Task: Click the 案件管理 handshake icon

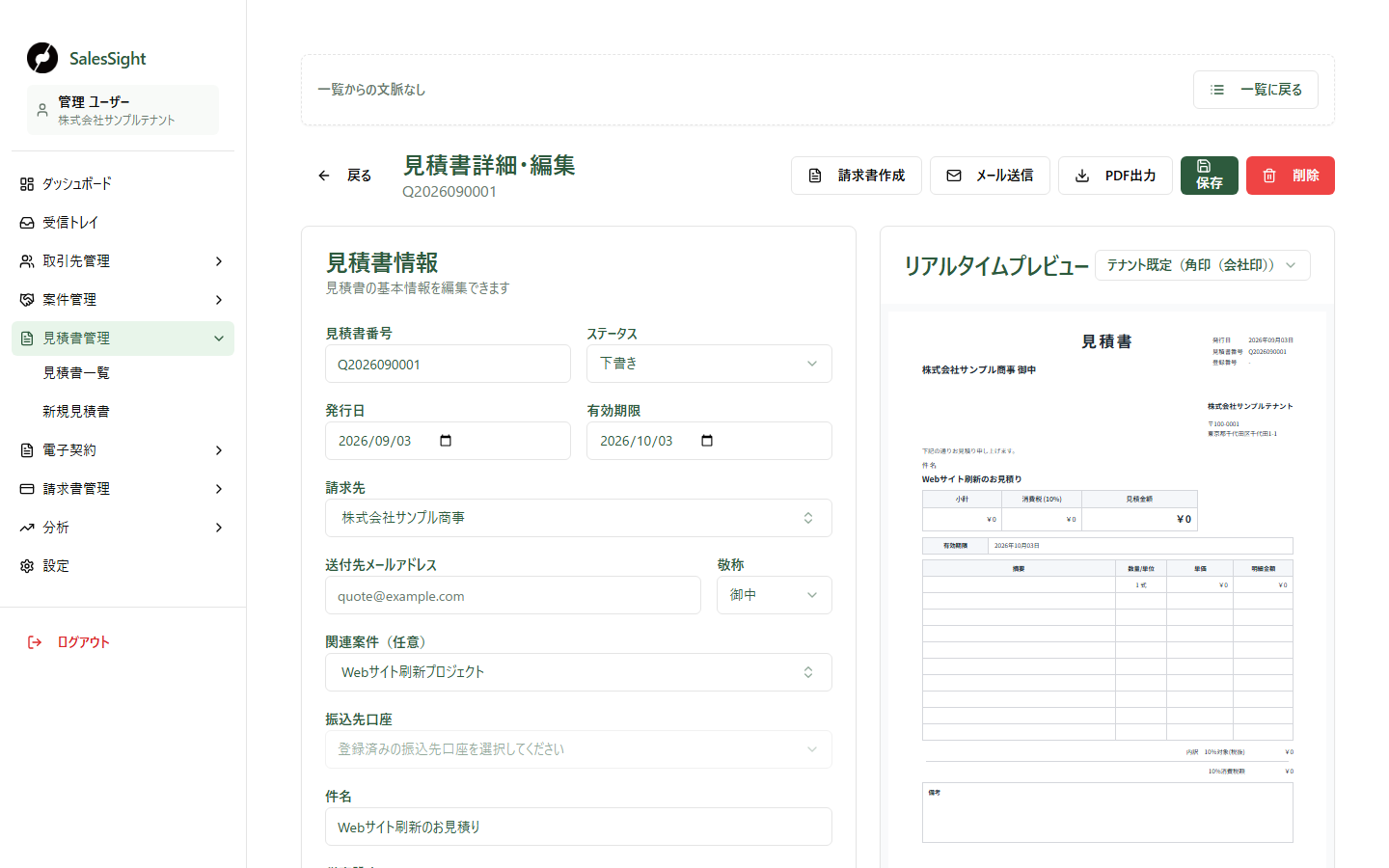Action: 27,300
